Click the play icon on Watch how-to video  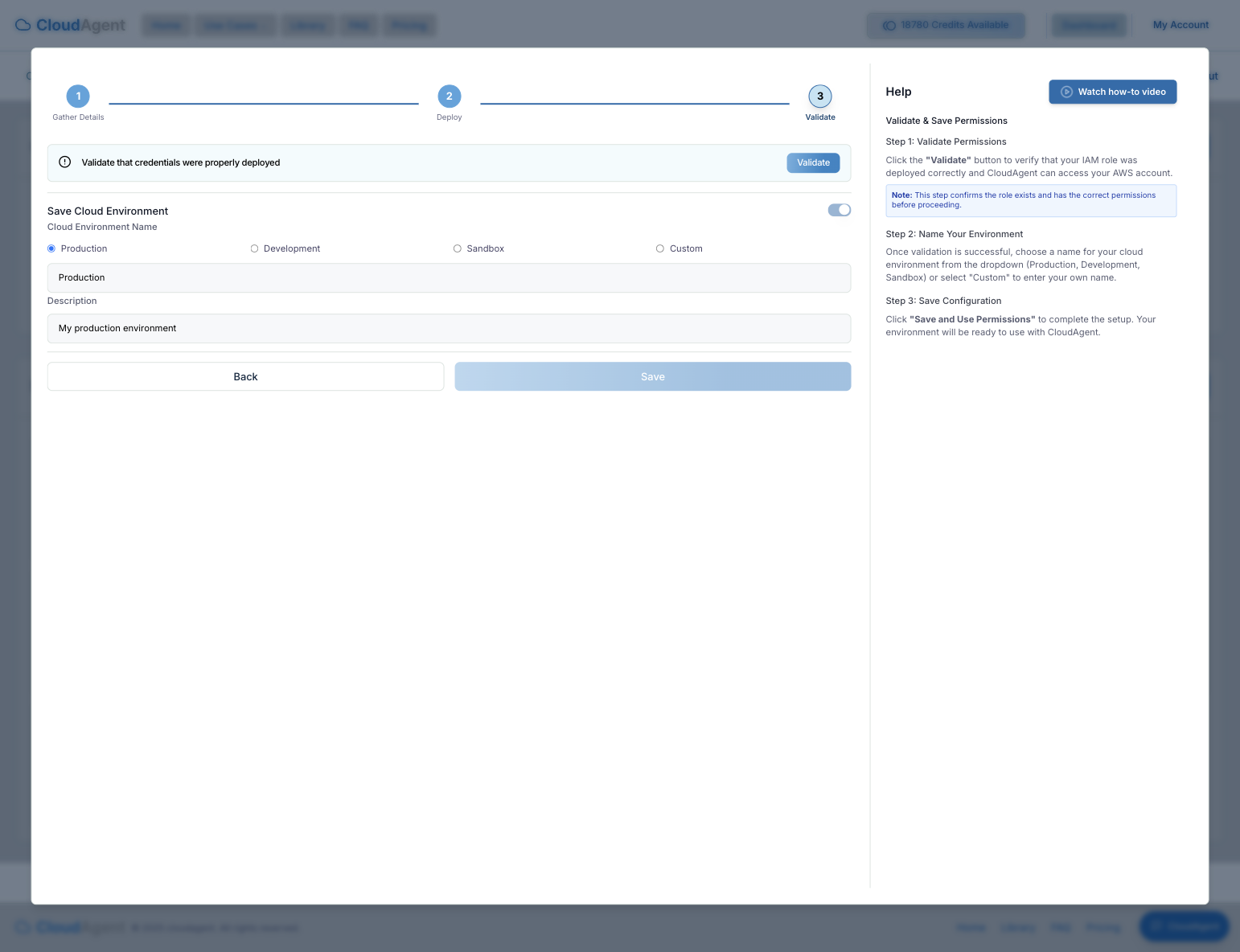1066,92
